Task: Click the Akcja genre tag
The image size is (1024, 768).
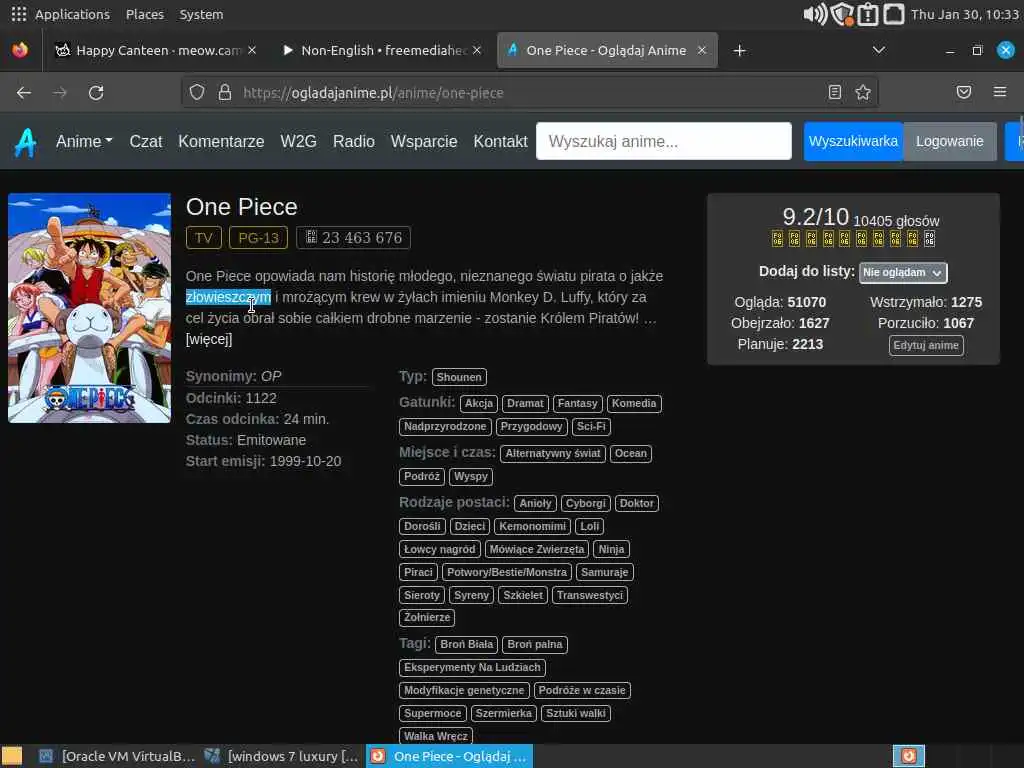Action: click(x=479, y=404)
